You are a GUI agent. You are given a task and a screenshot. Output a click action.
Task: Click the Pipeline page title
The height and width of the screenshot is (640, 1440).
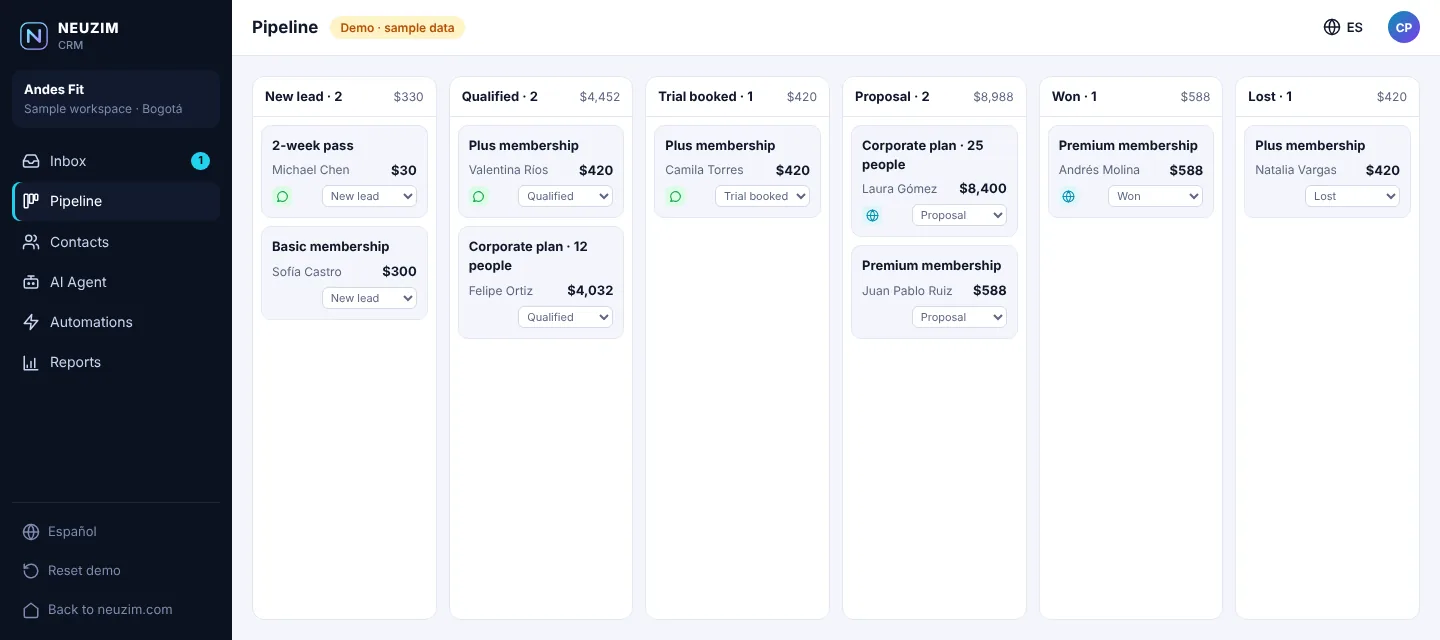click(x=285, y=28)
